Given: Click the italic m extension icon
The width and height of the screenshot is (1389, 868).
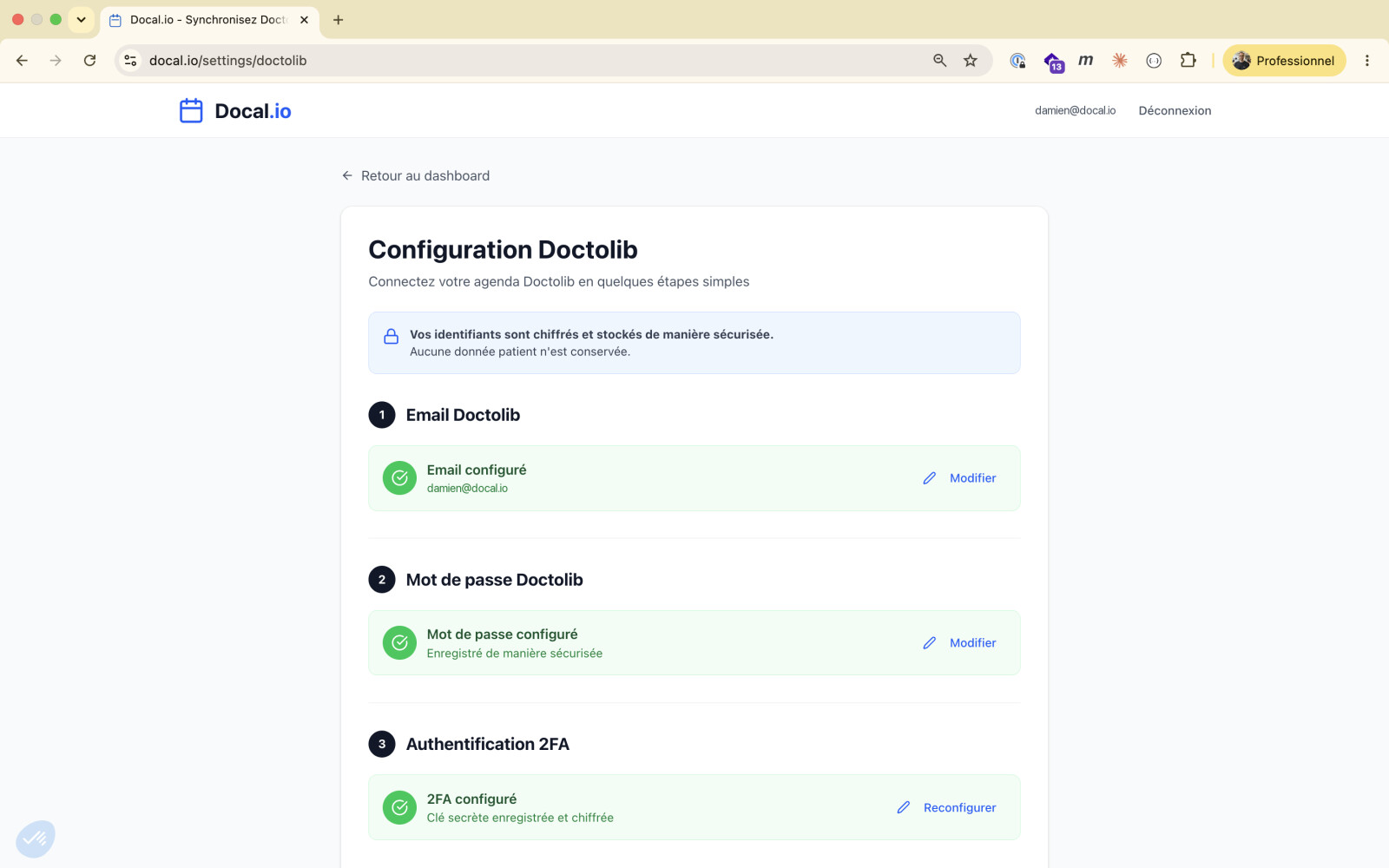Looking at the screenshot, I should pos(1086,61).
